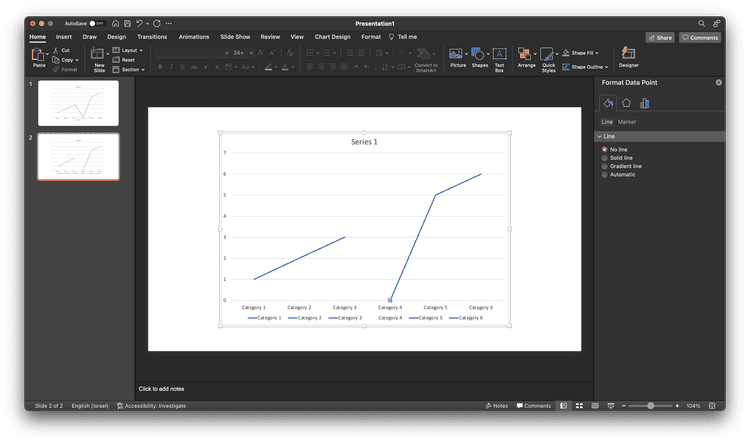The height and width of the screenshot is (443, 750).
Task: Click the Comments button in ribbon
Action: coord(700,37)
